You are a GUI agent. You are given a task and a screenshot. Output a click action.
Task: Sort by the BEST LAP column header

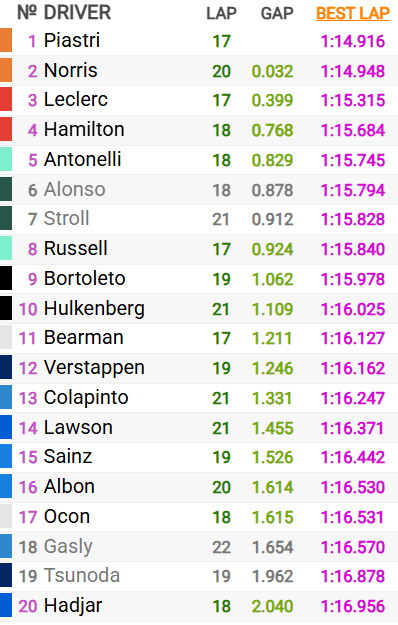pyautogui.click(x=353, y=13)
